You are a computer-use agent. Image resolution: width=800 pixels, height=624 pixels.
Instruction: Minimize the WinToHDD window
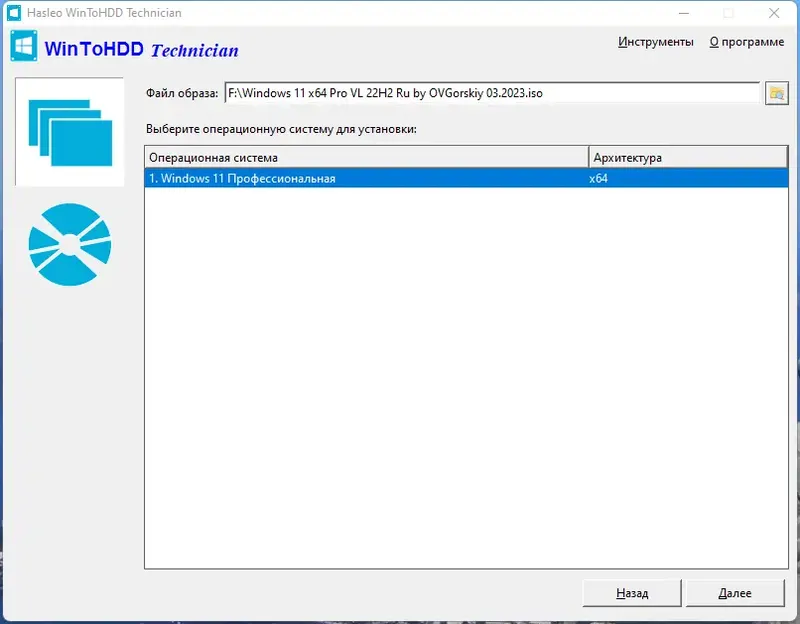tap(684, 13)
